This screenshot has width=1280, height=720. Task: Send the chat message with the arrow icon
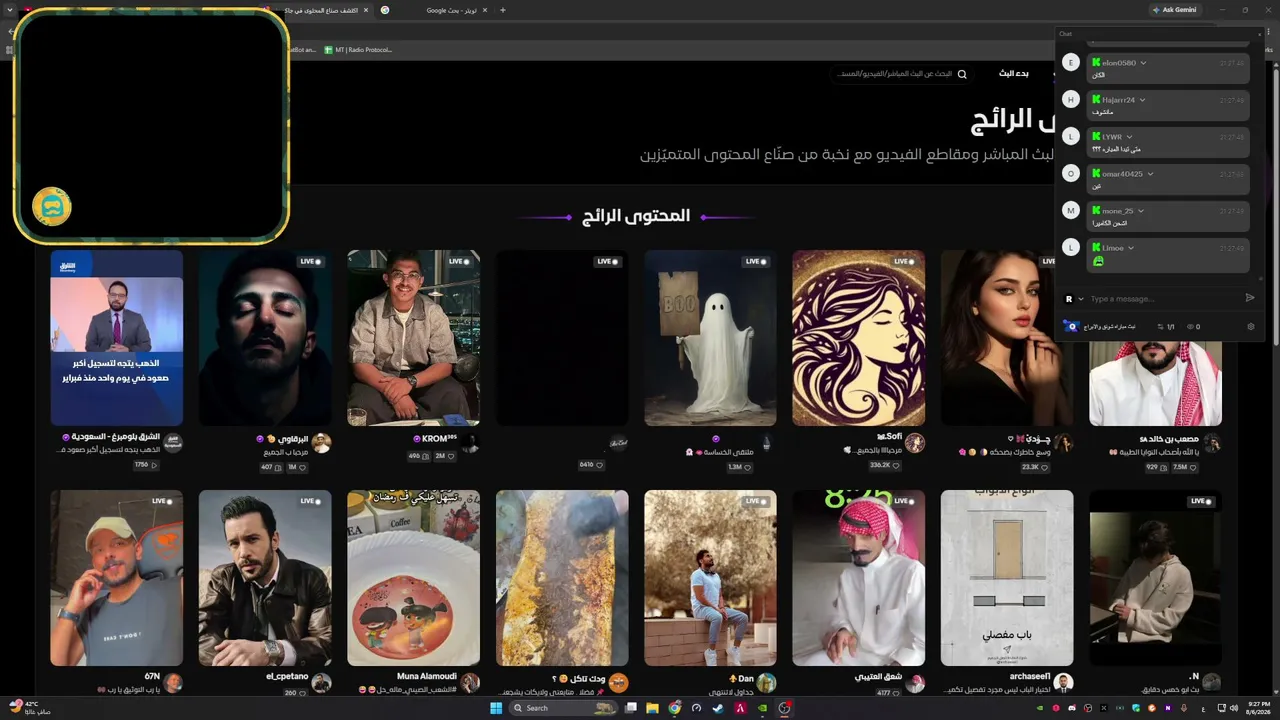tap(1250, 298)
